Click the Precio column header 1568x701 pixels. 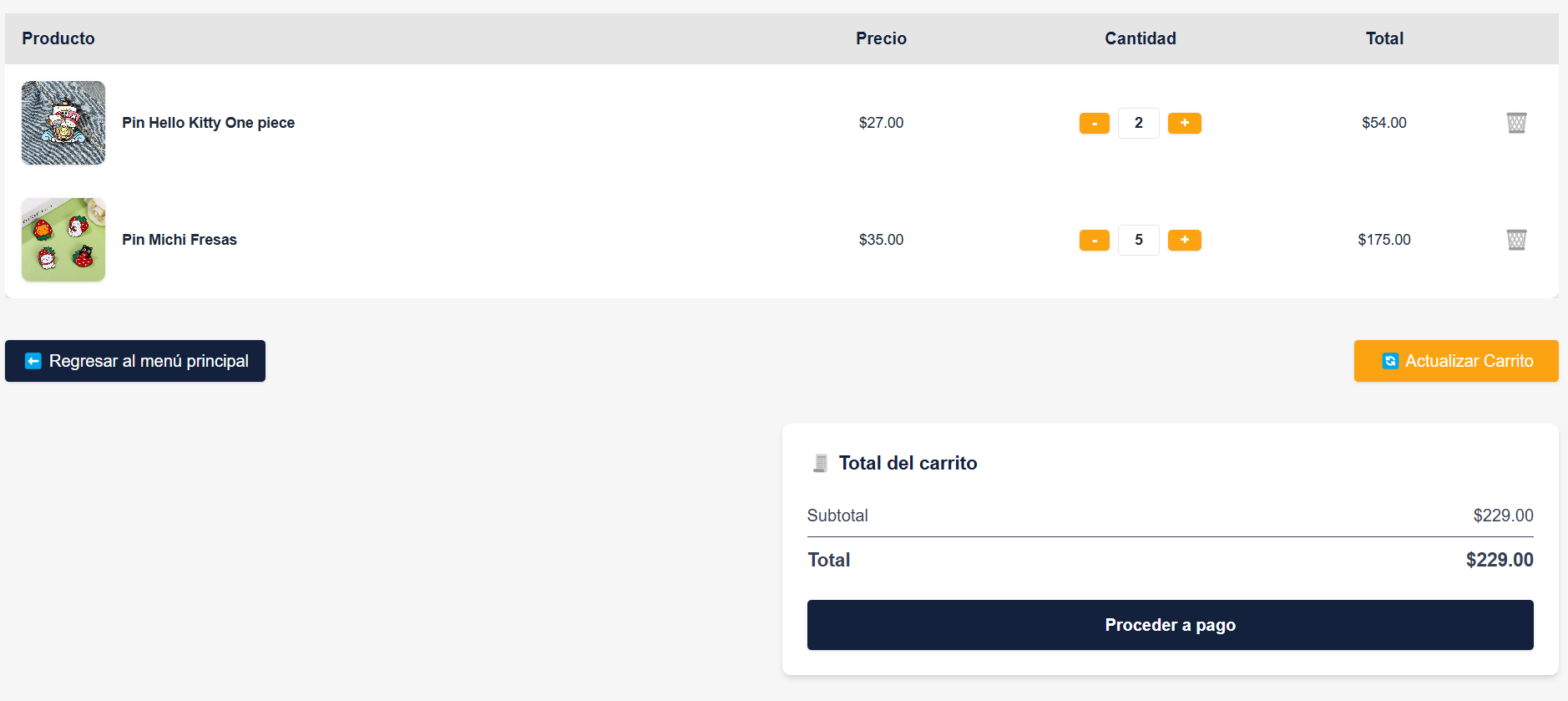[x=881, y=38]
